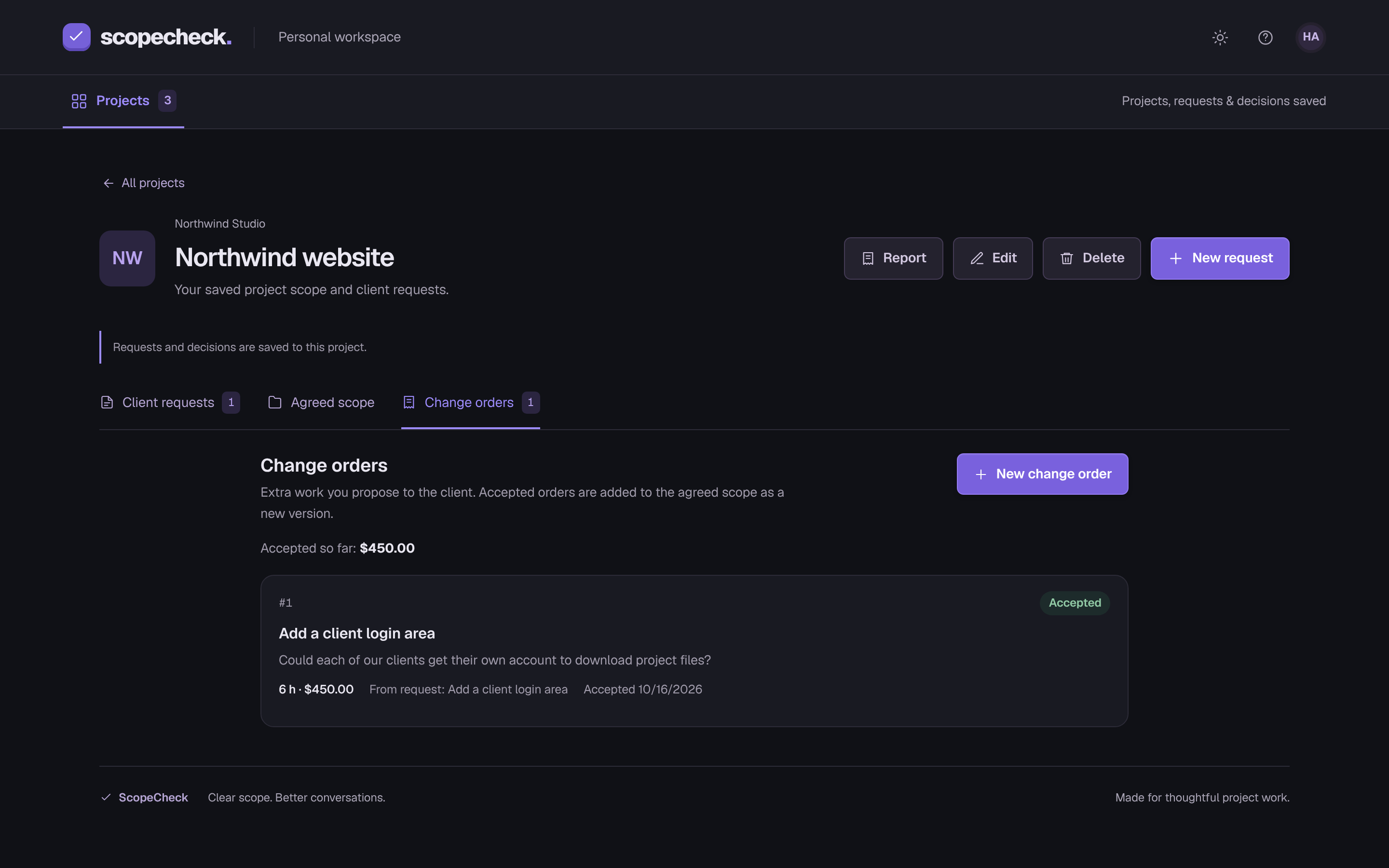Image resolution: width=1389 pixels, height=868 pixels.
Task: Click the scopecheck checkmark logo icon
Action: 76,37
